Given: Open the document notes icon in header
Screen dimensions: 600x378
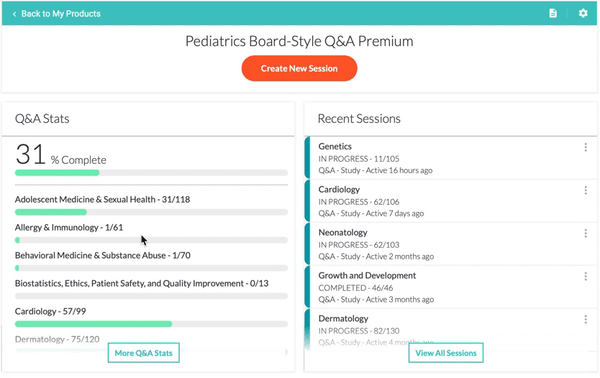Looking at the screenshot, I should click(x=553, y=13).
